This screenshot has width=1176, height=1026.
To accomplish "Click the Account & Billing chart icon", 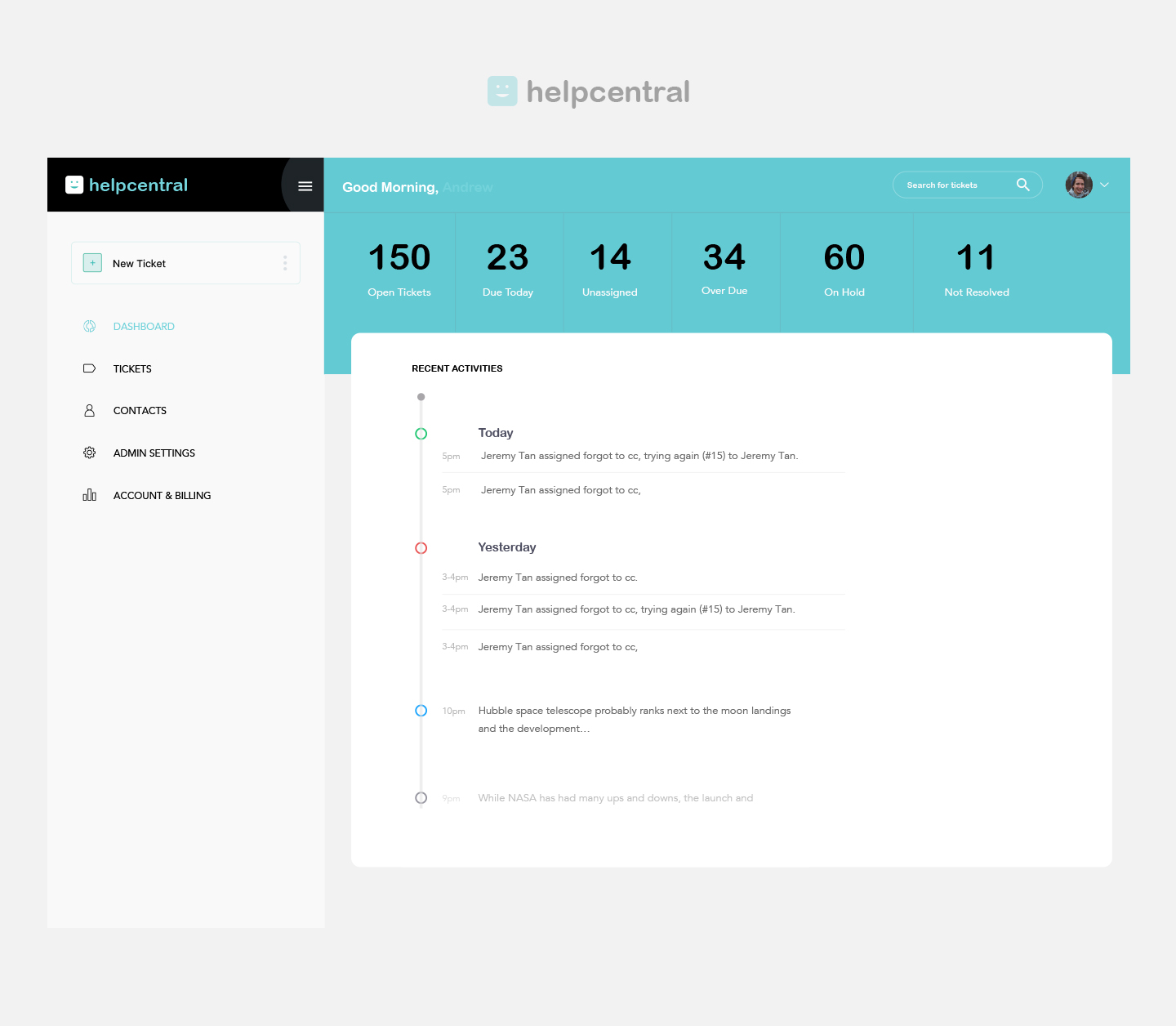I will coord(90,495).
